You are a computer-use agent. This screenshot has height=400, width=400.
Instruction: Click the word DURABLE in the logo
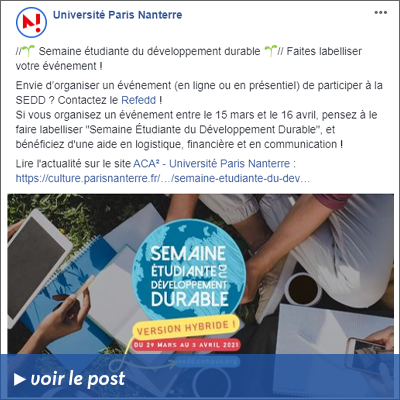point(190,298)
